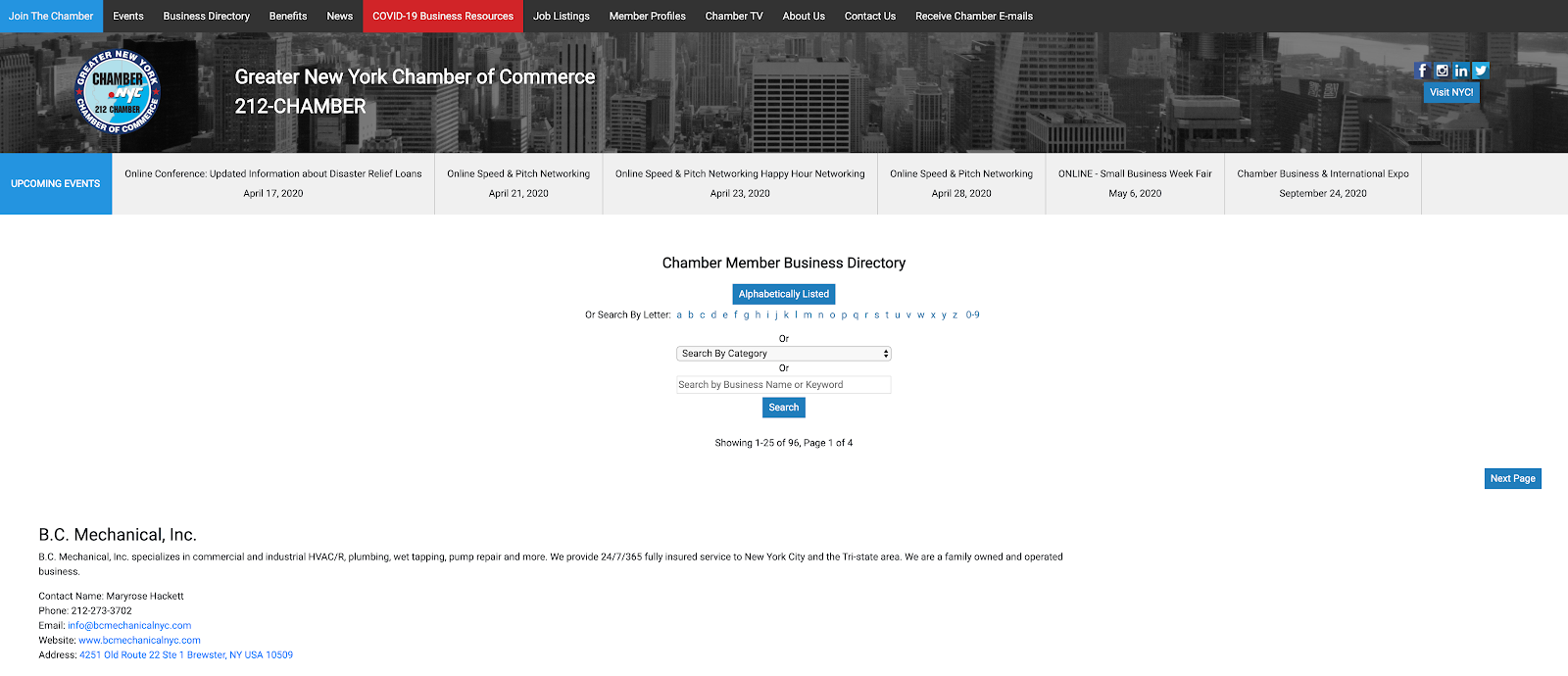Open Happy Hour Networking April 23 event

(x=740, y=183)
